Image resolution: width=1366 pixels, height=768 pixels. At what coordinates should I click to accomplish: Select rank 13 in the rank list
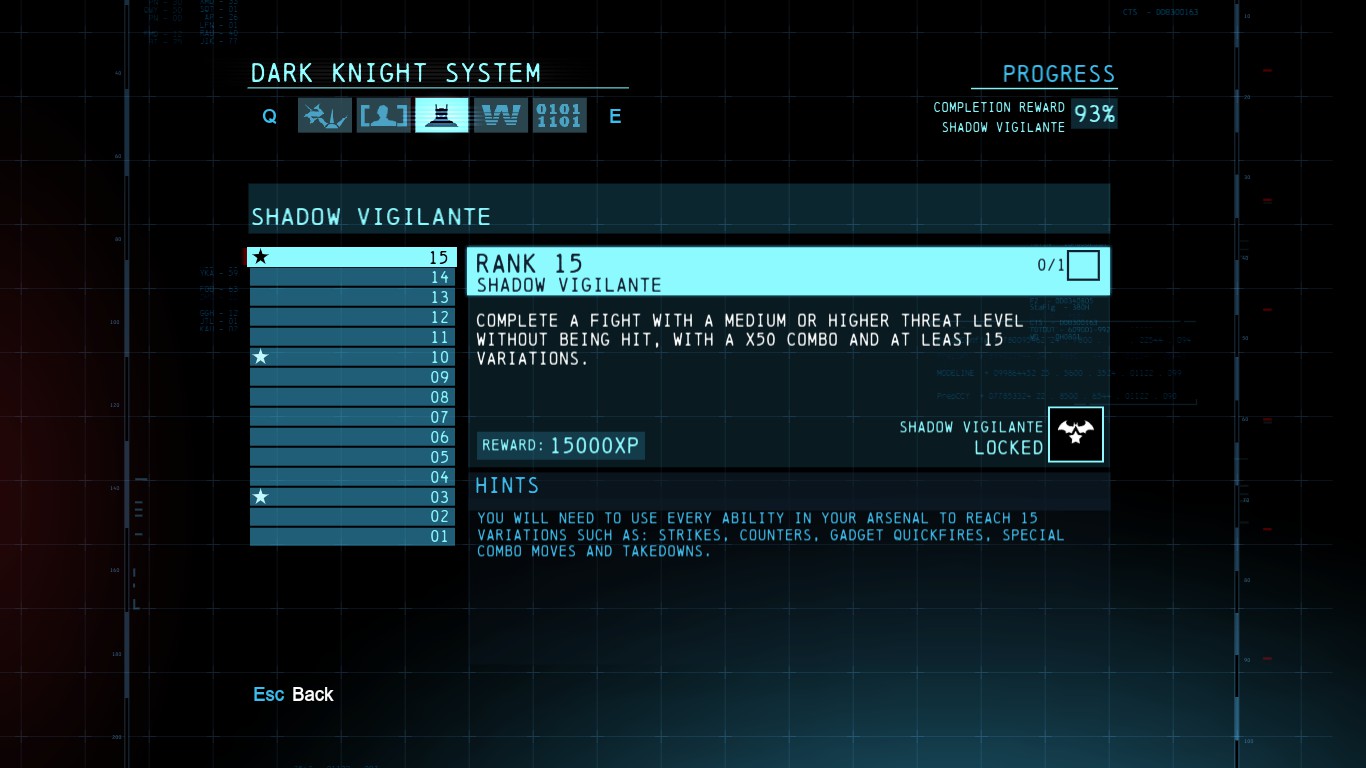tap(352, 297)
